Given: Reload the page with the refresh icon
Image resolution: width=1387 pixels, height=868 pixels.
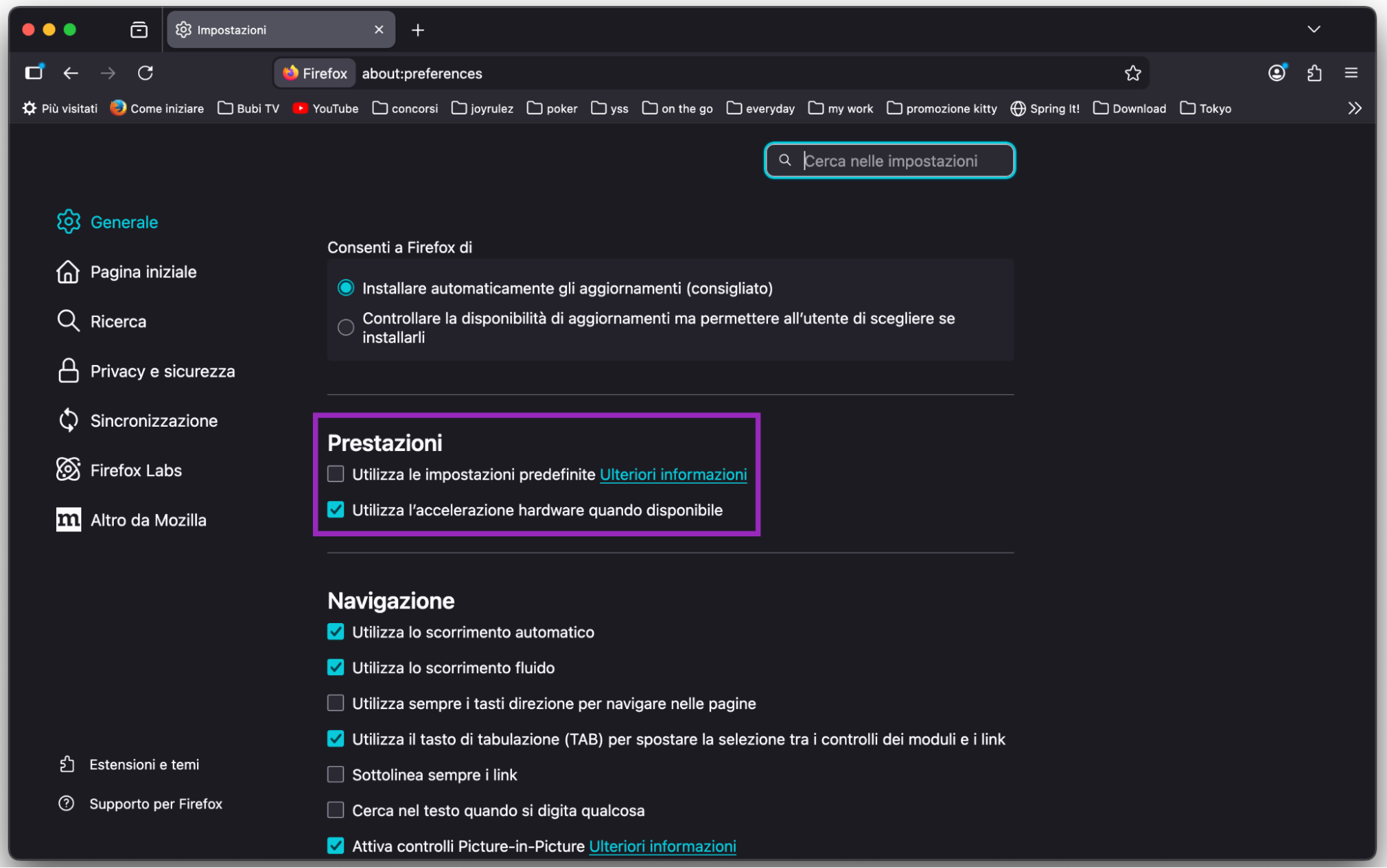Looking at the screenshot, I should point(146,73).
